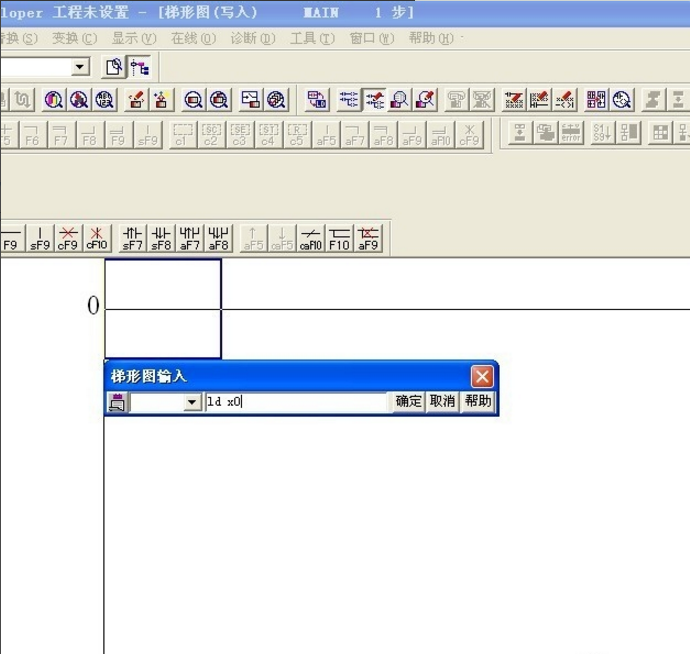Select the F10 draw line tool

[x=340, y=238]
